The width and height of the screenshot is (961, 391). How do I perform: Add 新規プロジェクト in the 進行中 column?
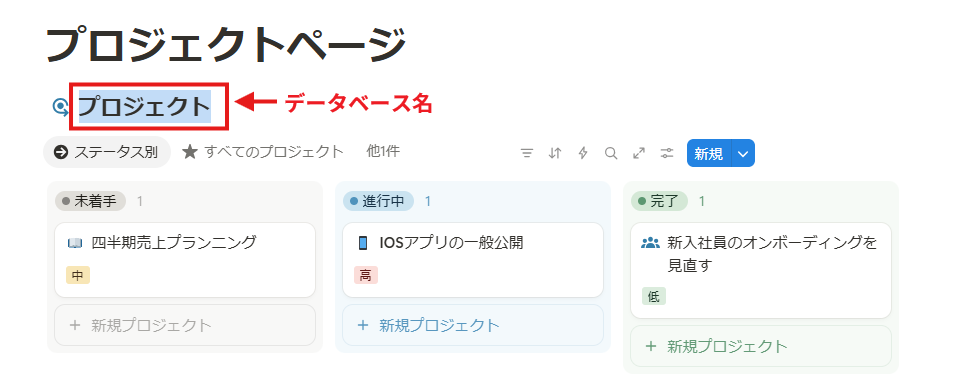(x=473, y=325)
